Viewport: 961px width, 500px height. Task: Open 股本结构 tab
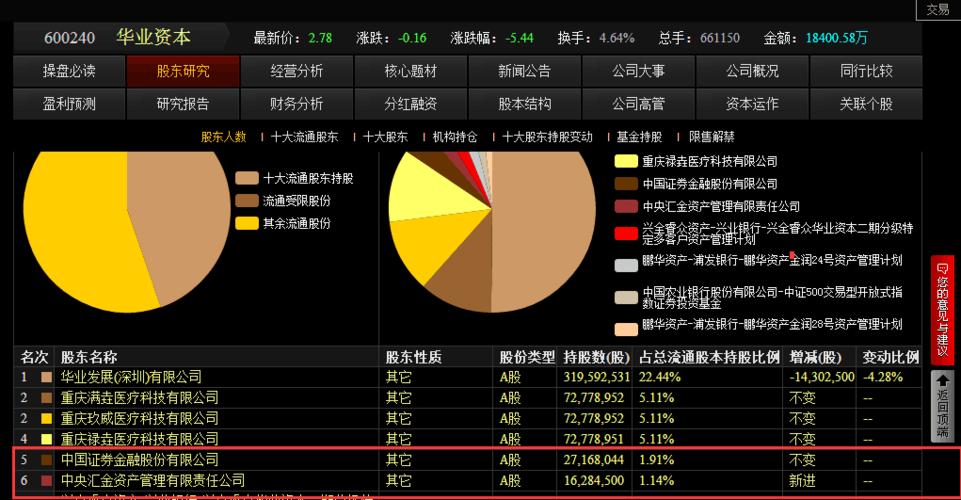525,104
